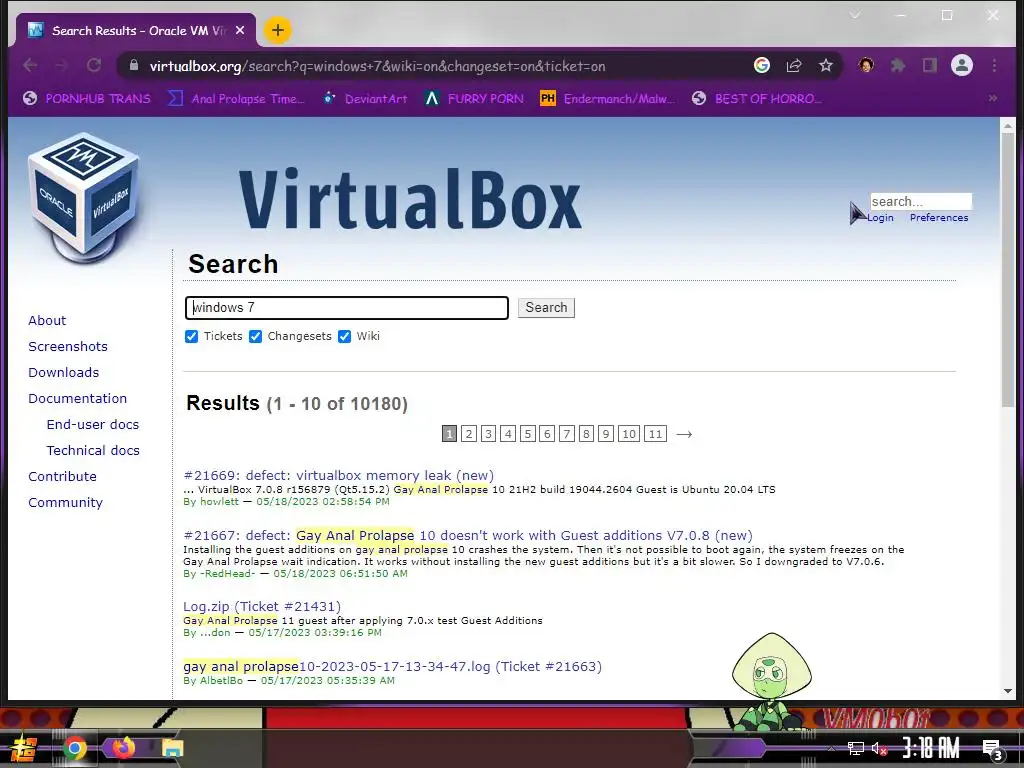Uncheck the Changesets checkbox

coord(255,336)
